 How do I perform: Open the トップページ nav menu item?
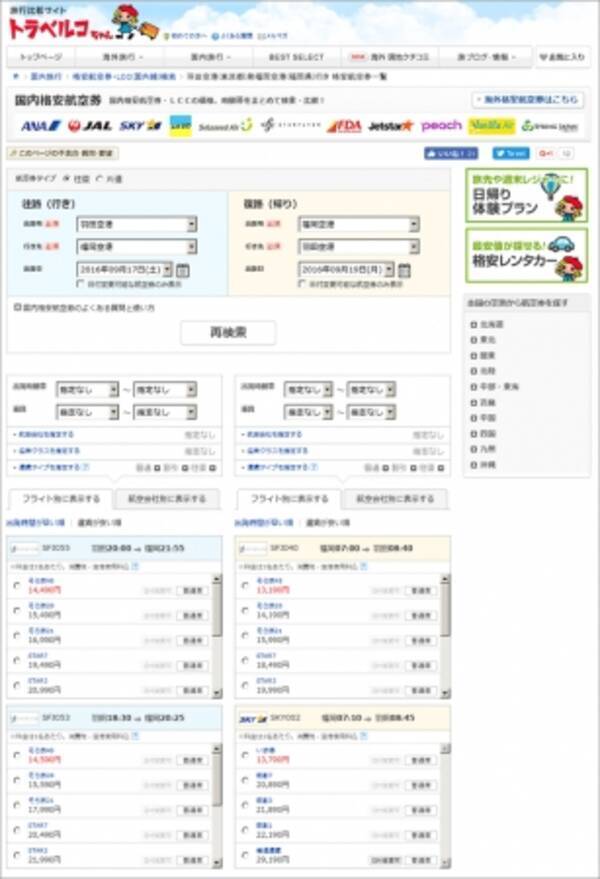[x=40, y=57]
